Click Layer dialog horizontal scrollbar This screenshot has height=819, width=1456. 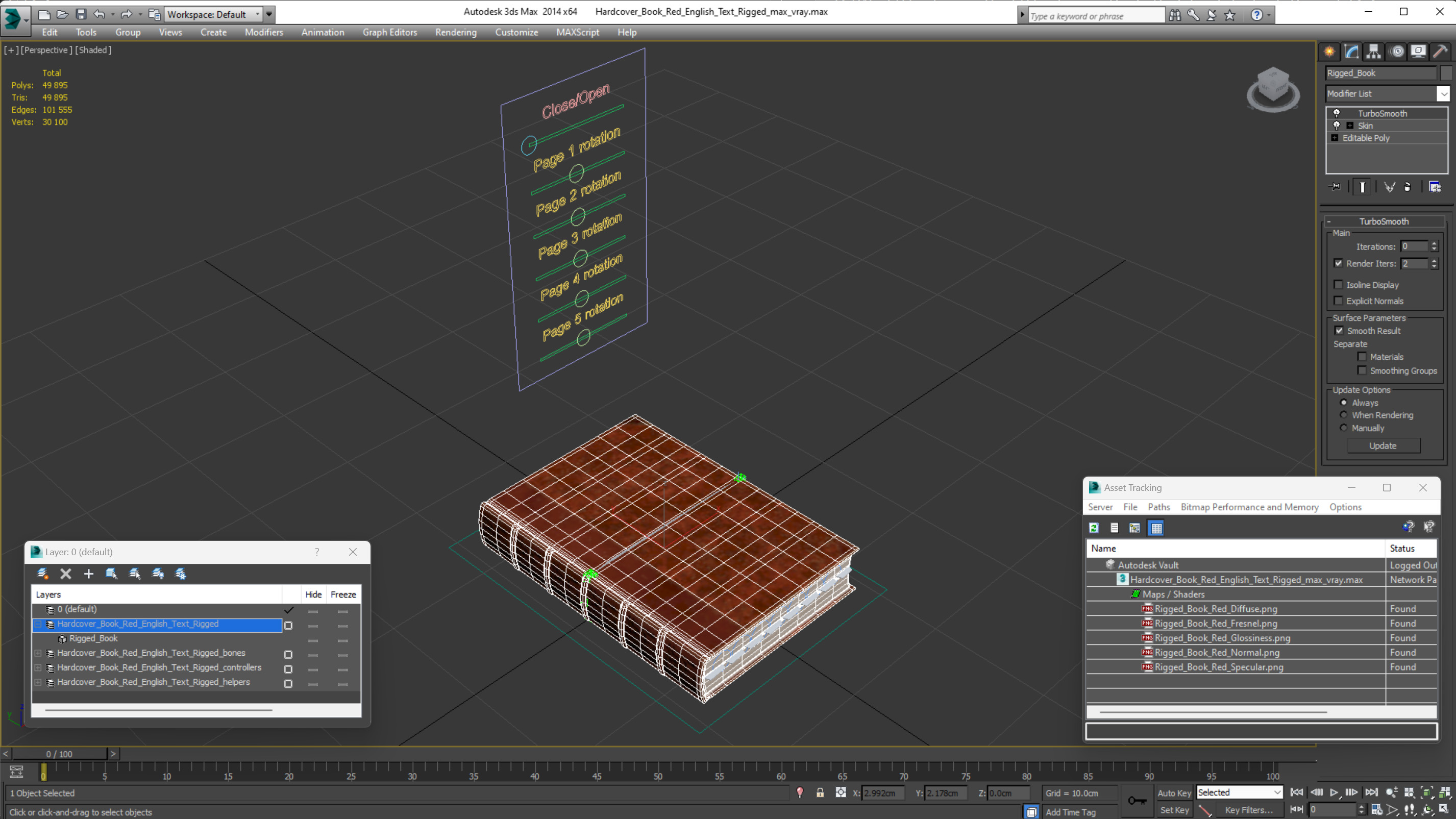coord(158,710)
